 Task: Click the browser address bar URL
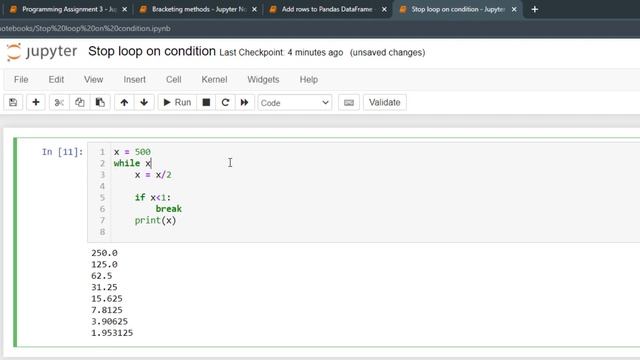[x=85, y=29]
